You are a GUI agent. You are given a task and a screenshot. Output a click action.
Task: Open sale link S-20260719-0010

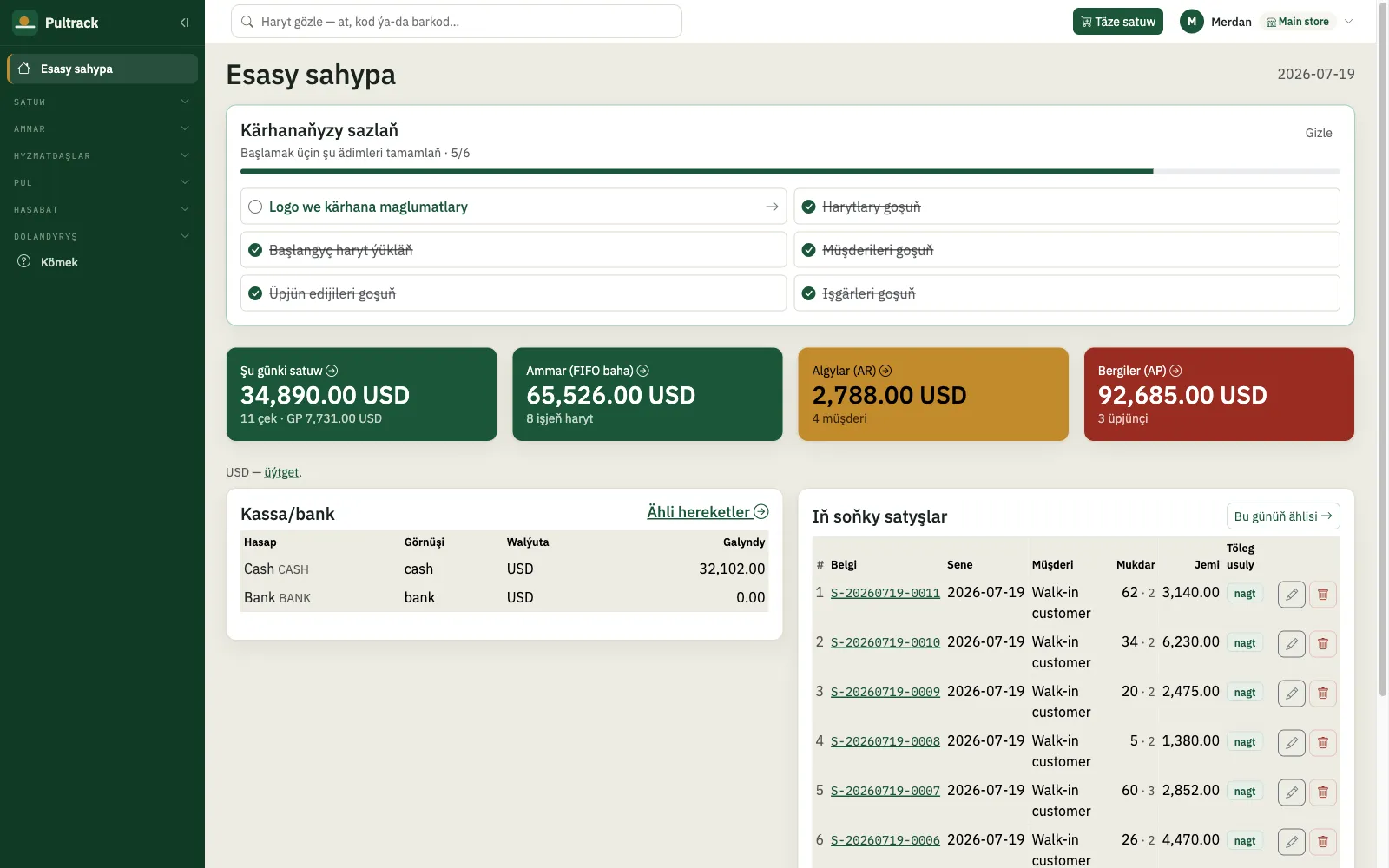click(x=885, y=642)
